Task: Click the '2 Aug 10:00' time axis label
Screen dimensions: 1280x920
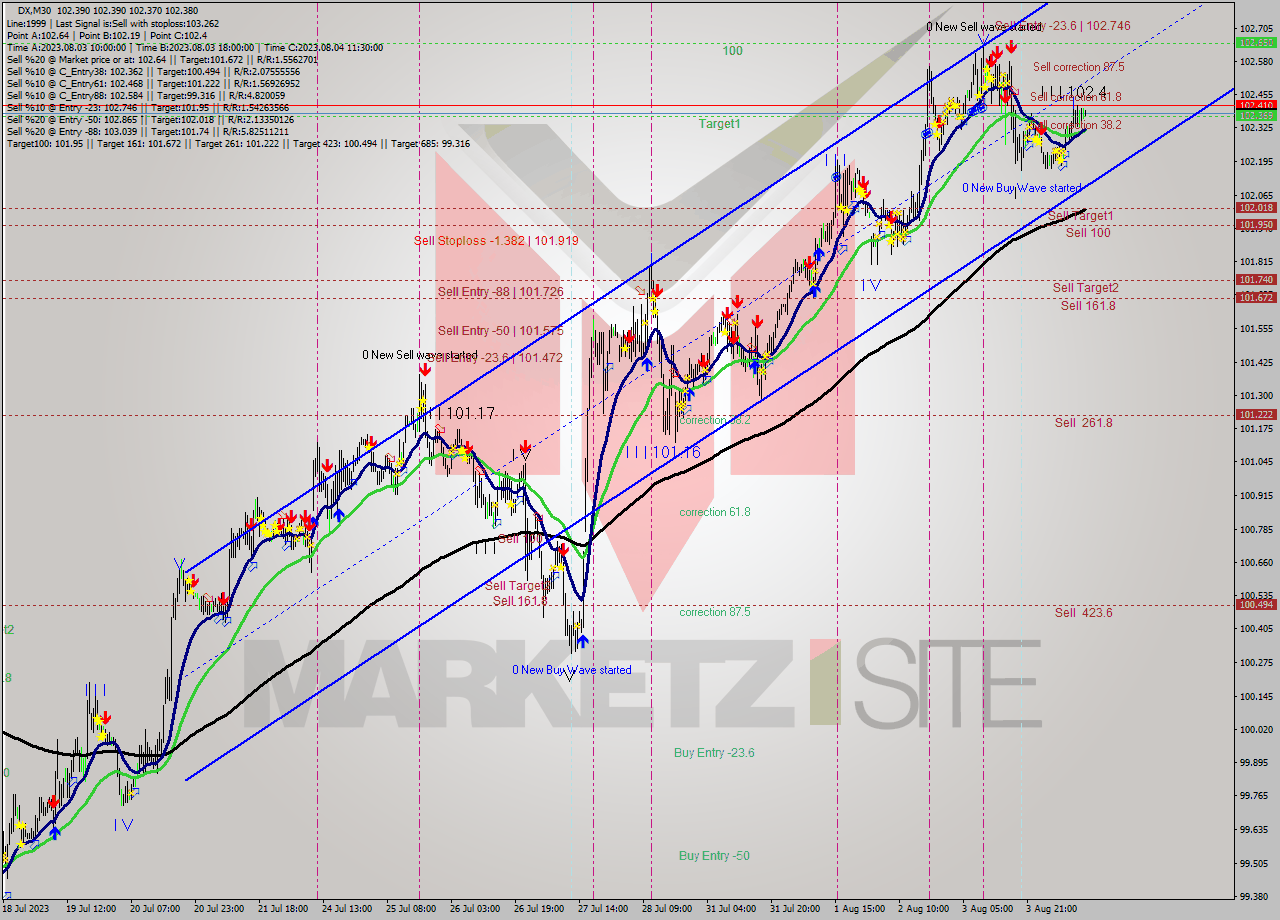Action: click(923, 909)
